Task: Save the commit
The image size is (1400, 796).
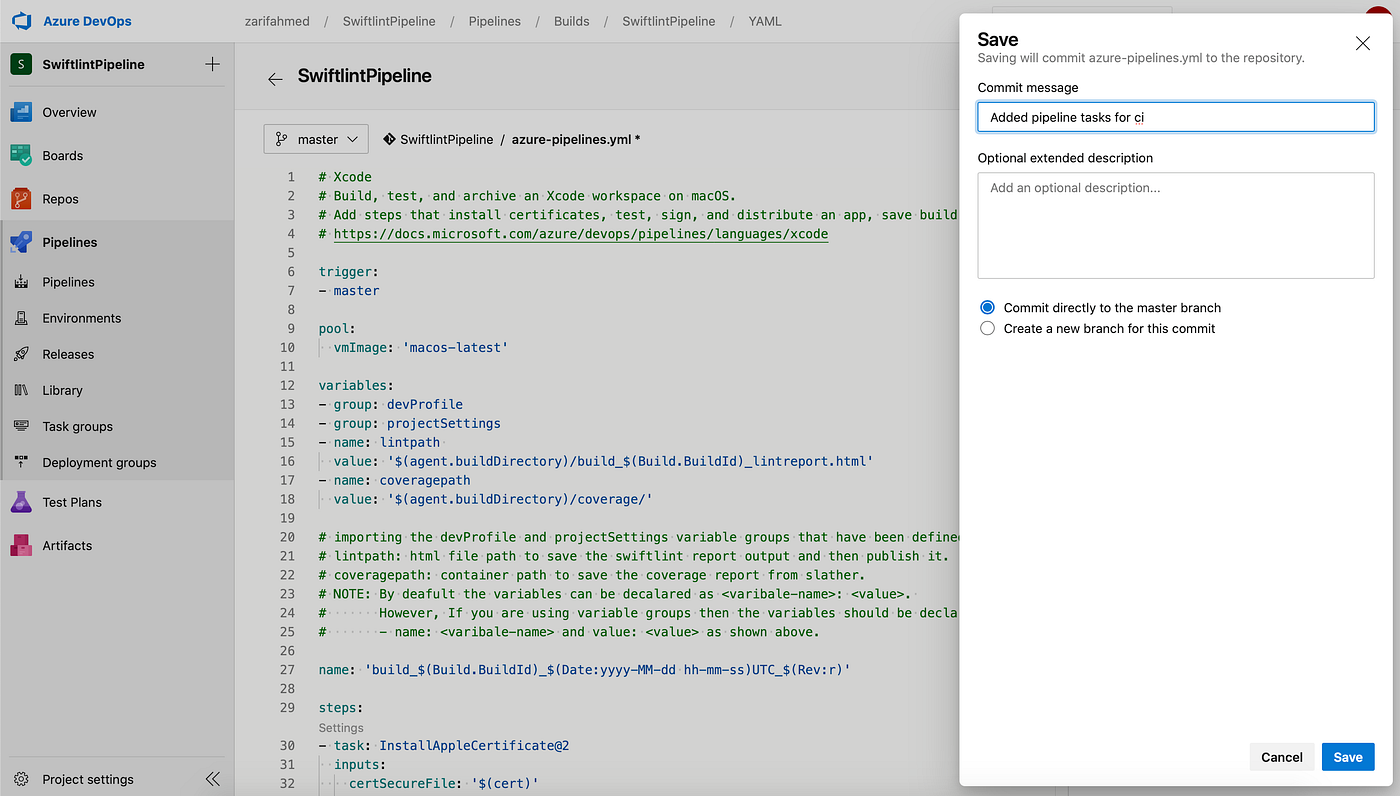Action: tap(1347, 757)
